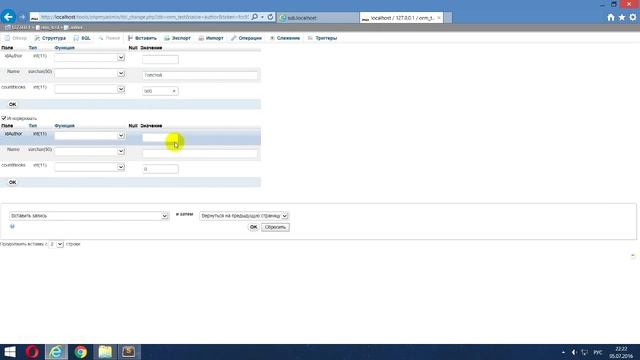Click the volume icon in system tray

(574, 352)
